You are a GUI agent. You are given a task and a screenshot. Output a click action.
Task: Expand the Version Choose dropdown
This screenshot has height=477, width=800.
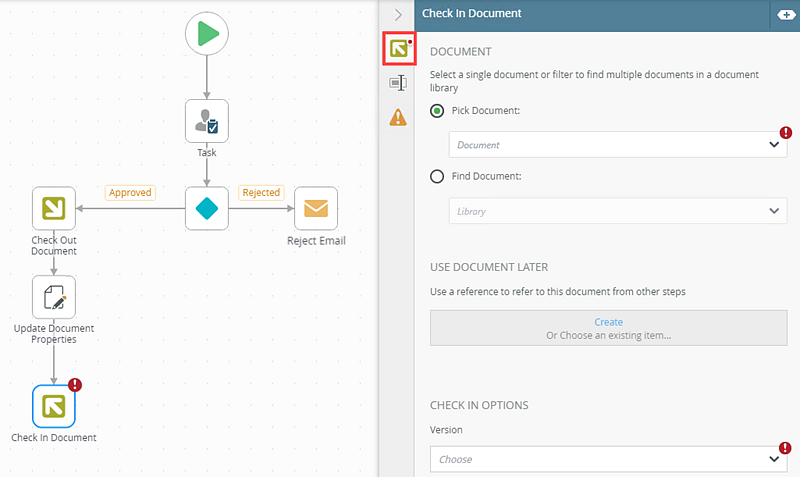point(608,459)
